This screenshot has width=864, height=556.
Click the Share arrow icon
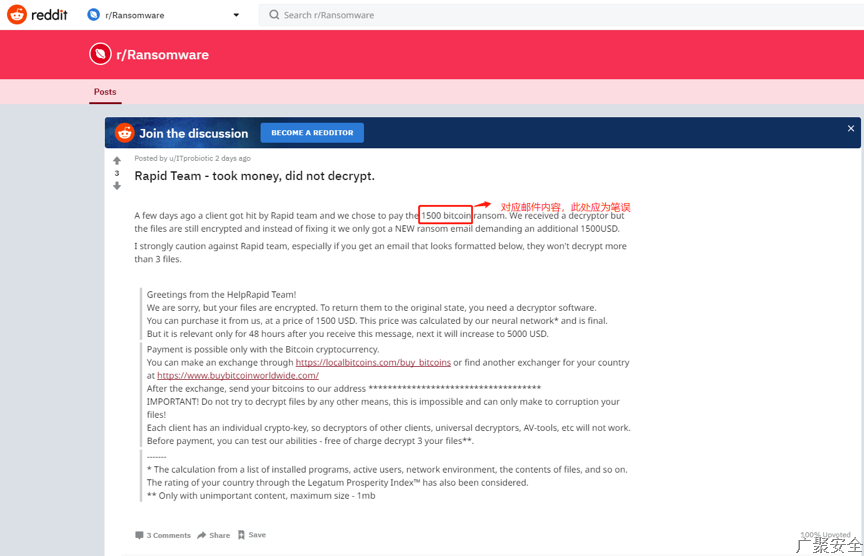click(x=202, y=535)
